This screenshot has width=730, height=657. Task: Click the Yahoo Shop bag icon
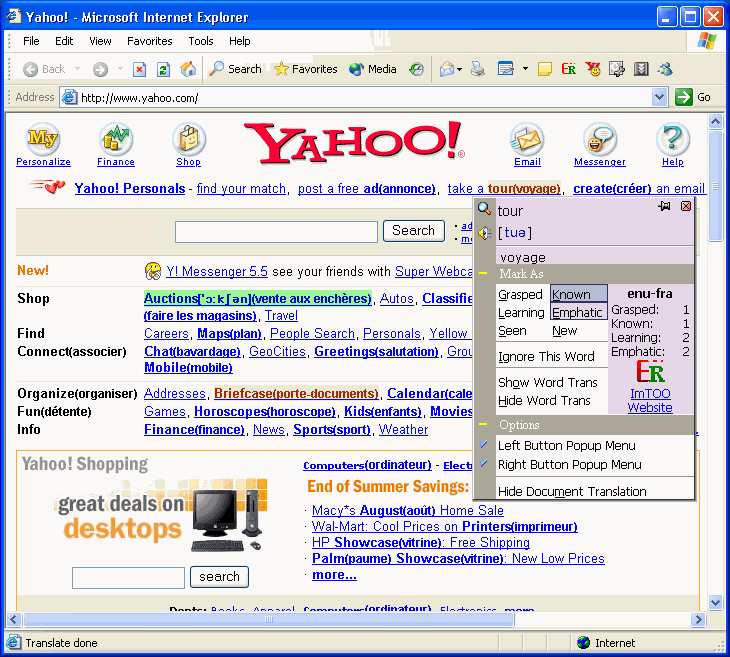click(x=189, y=139)
